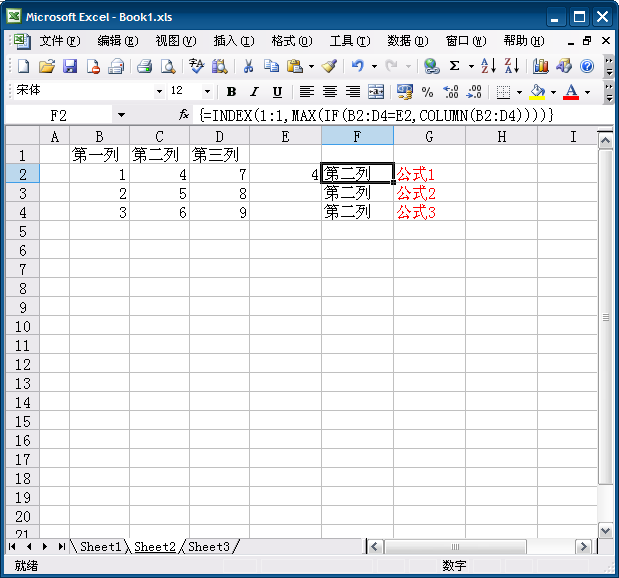619x578 pixels.
Task: Expand the Name Box dropdown arrow
Action: 121,115
